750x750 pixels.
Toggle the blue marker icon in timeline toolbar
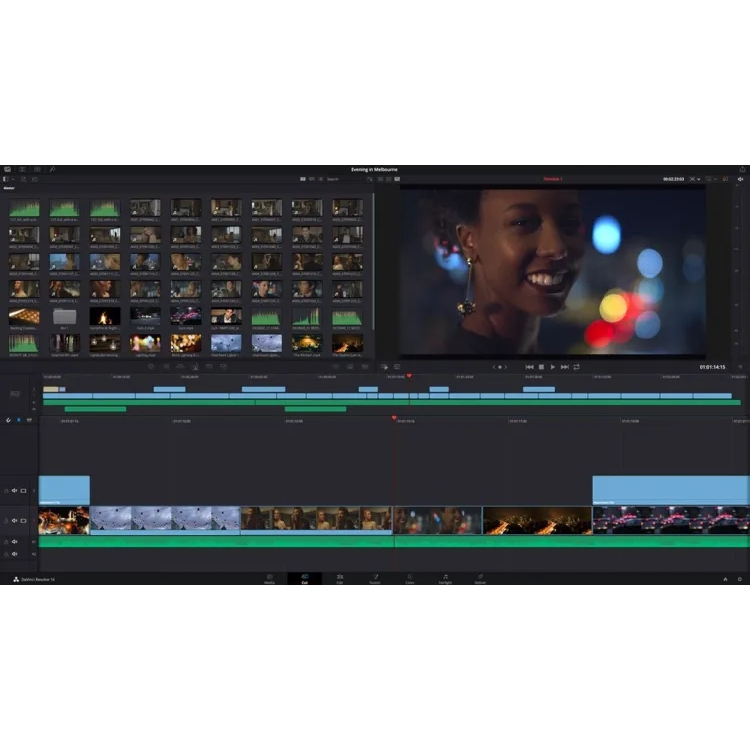(19, 420)
